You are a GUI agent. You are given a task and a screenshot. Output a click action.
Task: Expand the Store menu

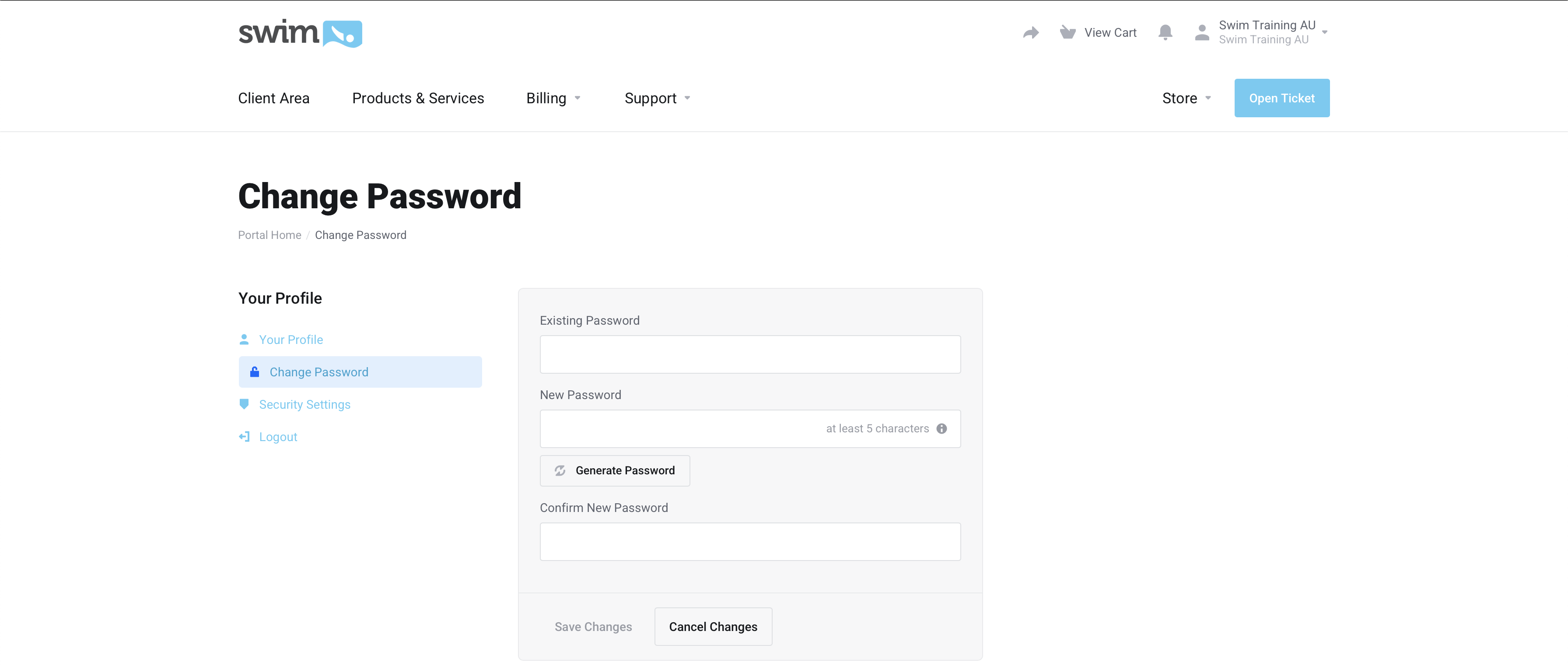[x=1207, y=98]
